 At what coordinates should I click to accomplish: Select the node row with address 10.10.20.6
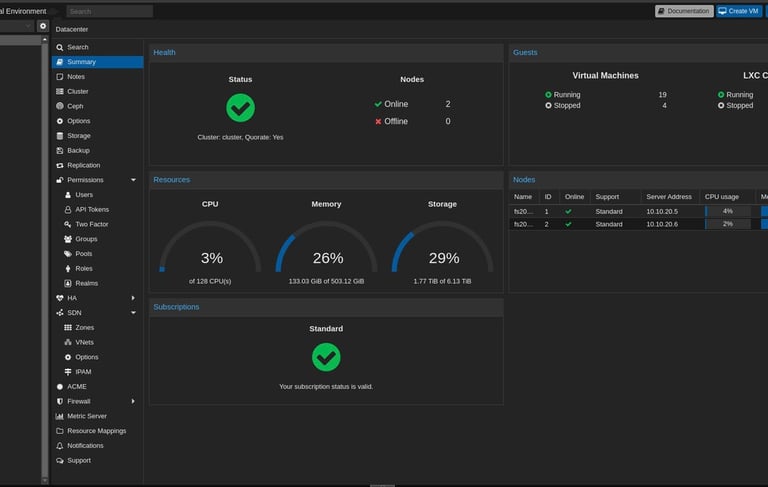(639, 224)
